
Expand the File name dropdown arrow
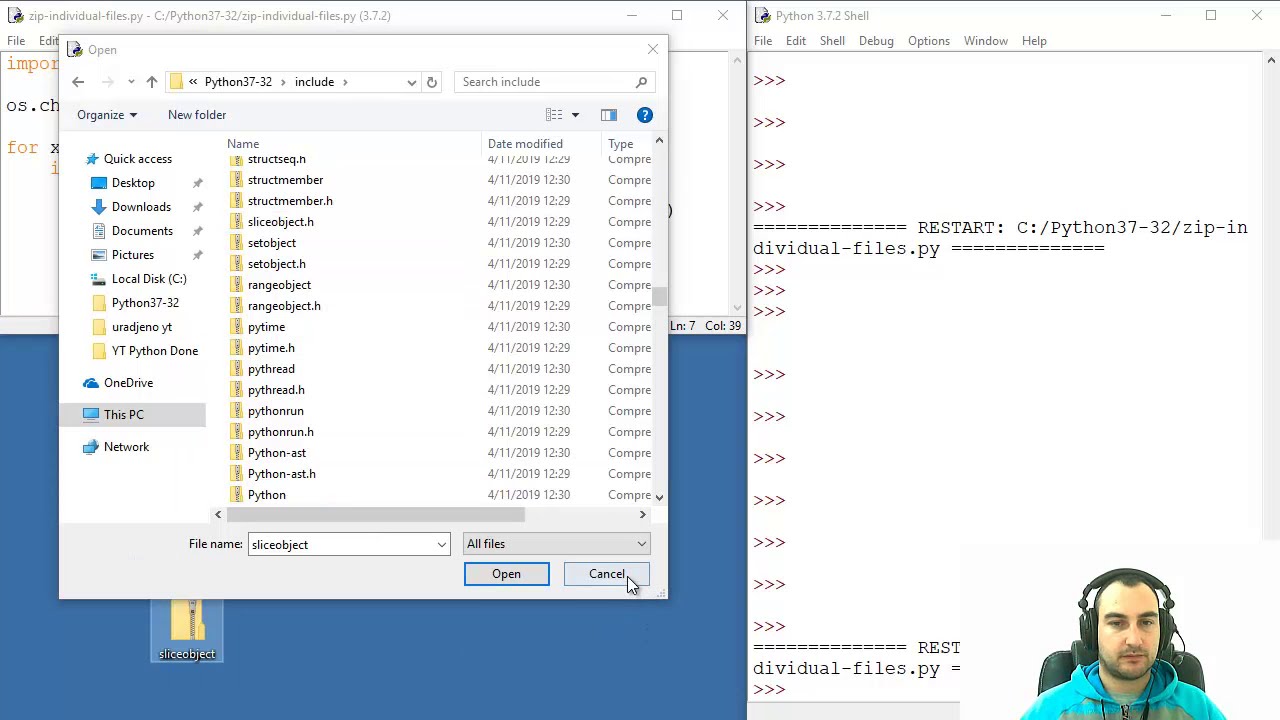click(441, 545)
